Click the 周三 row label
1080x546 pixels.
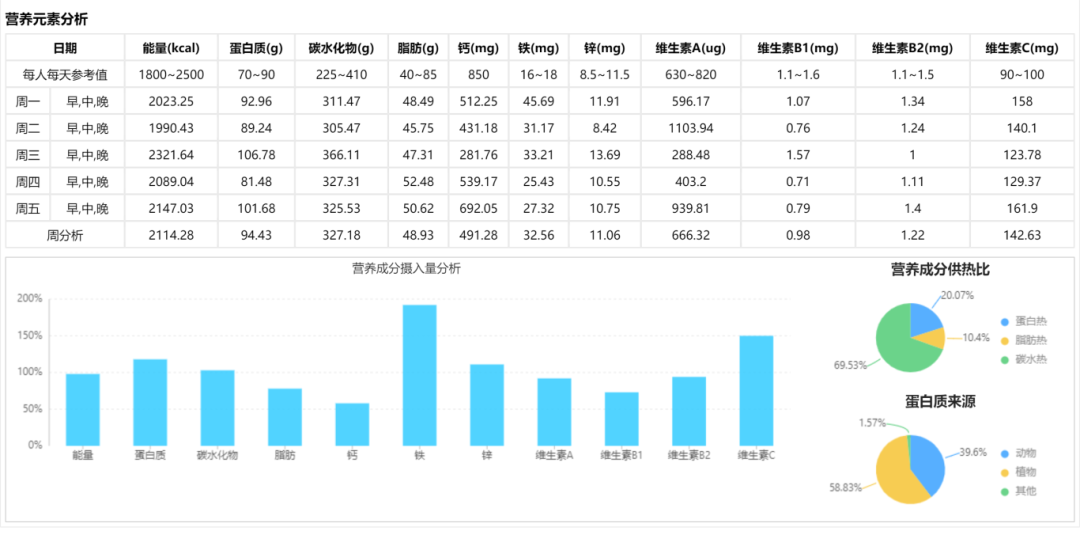coord(28,155)
